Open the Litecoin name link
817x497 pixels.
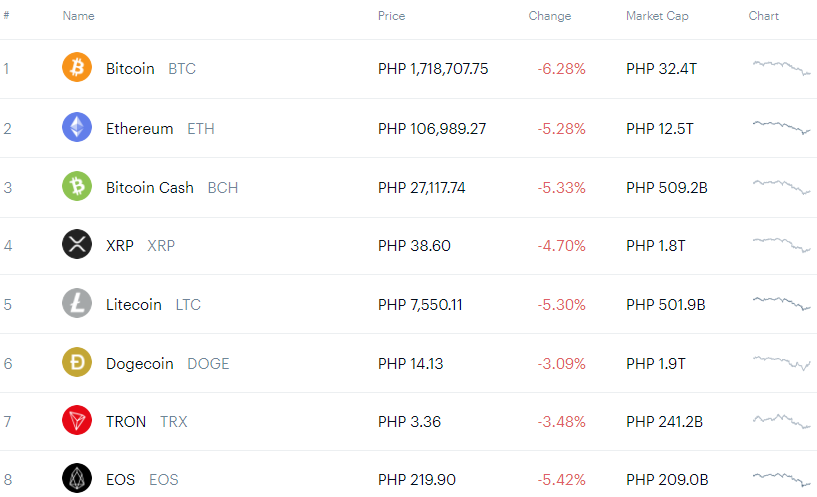pos(134,305)
